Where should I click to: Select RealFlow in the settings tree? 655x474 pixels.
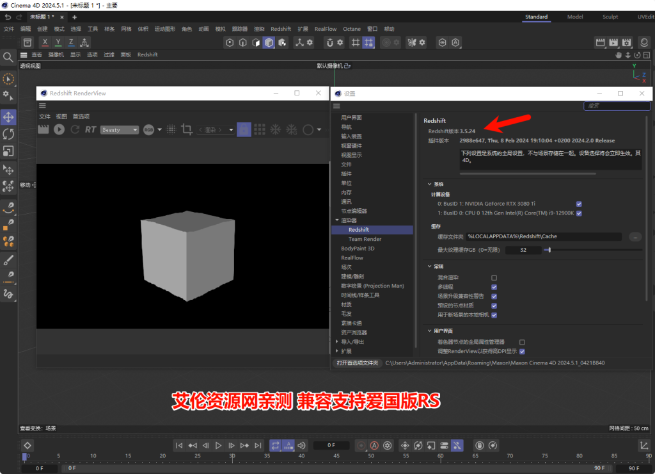(352, 258)
